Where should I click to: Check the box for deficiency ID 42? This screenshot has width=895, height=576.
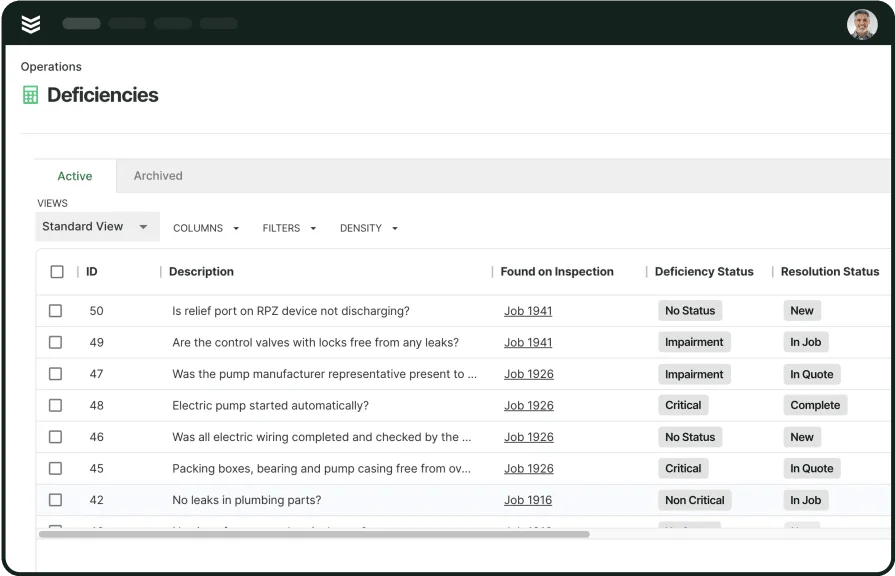click(x=55, y=500)
